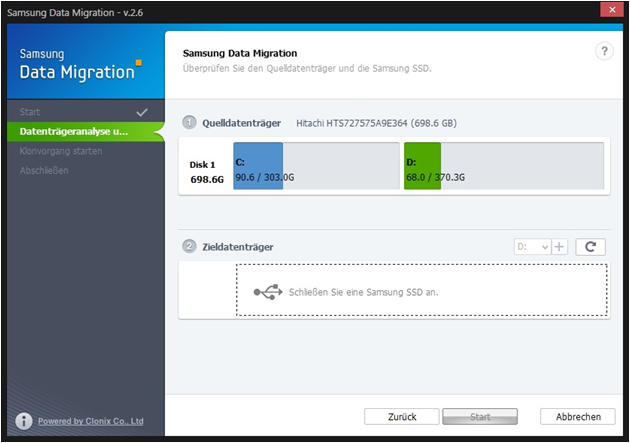The image size is (630, 443).
Task: Refresh the target disk list
Action: pos(590,247)
